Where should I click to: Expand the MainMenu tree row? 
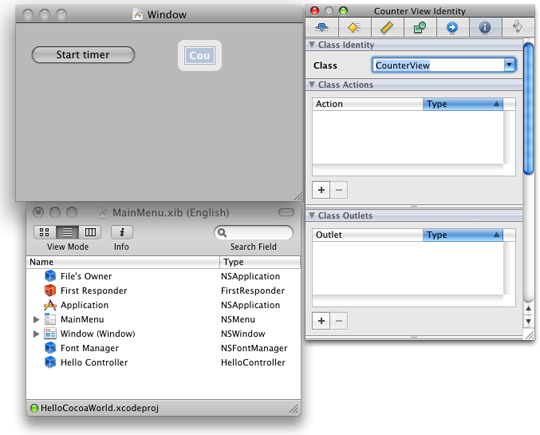[36, 319]
